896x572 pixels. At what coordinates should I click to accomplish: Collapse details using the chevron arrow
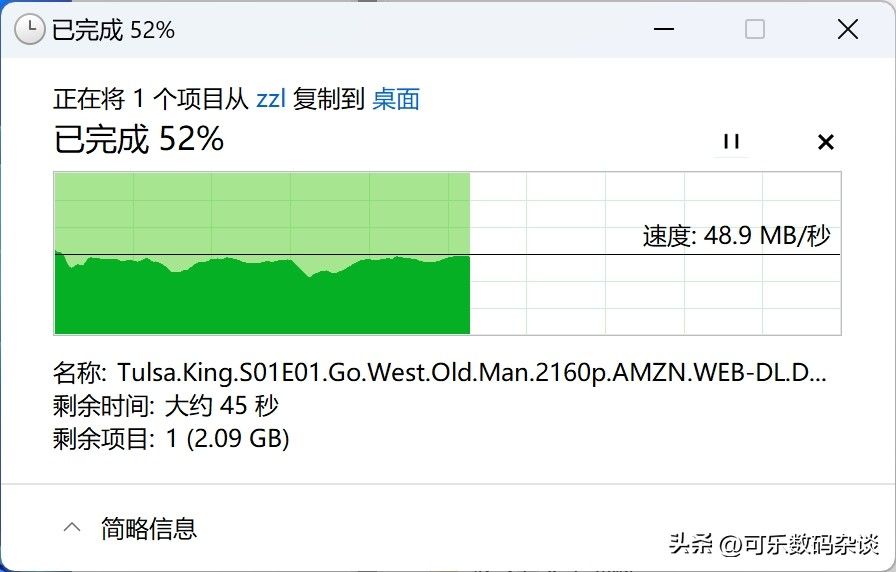(x=72, y=527)
